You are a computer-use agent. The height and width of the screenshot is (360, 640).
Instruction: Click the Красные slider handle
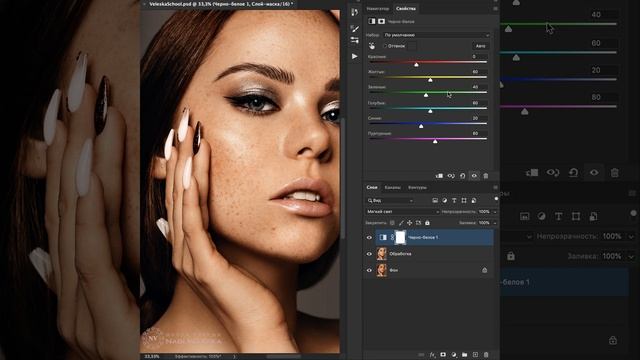(416, 64)
